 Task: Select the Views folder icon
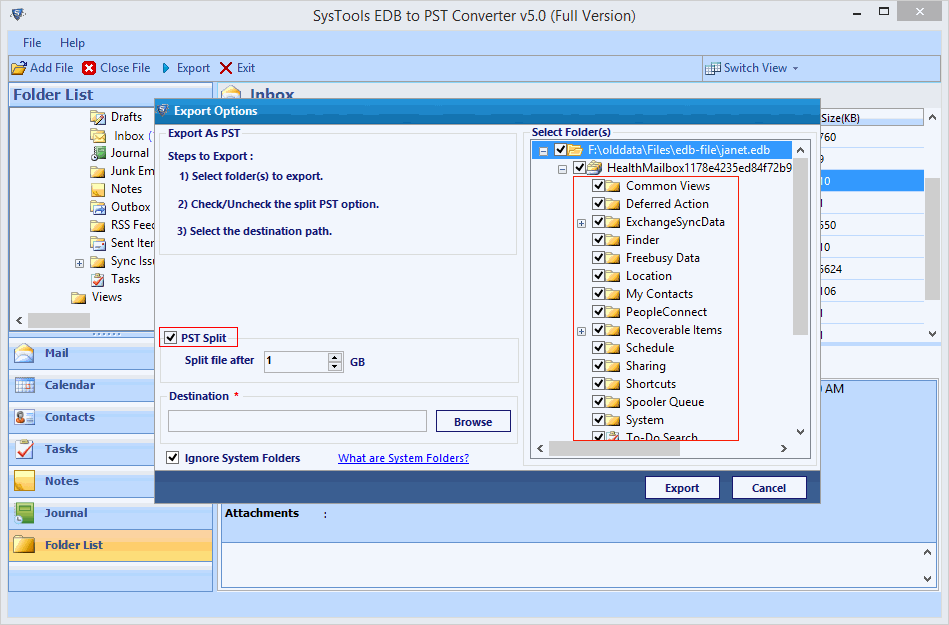coord(78,297)
